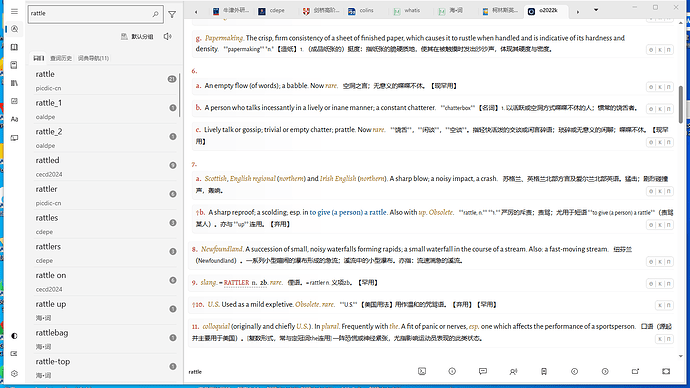
Task: Expand the dictionary tab list dropdown
Action: (596, 10)
